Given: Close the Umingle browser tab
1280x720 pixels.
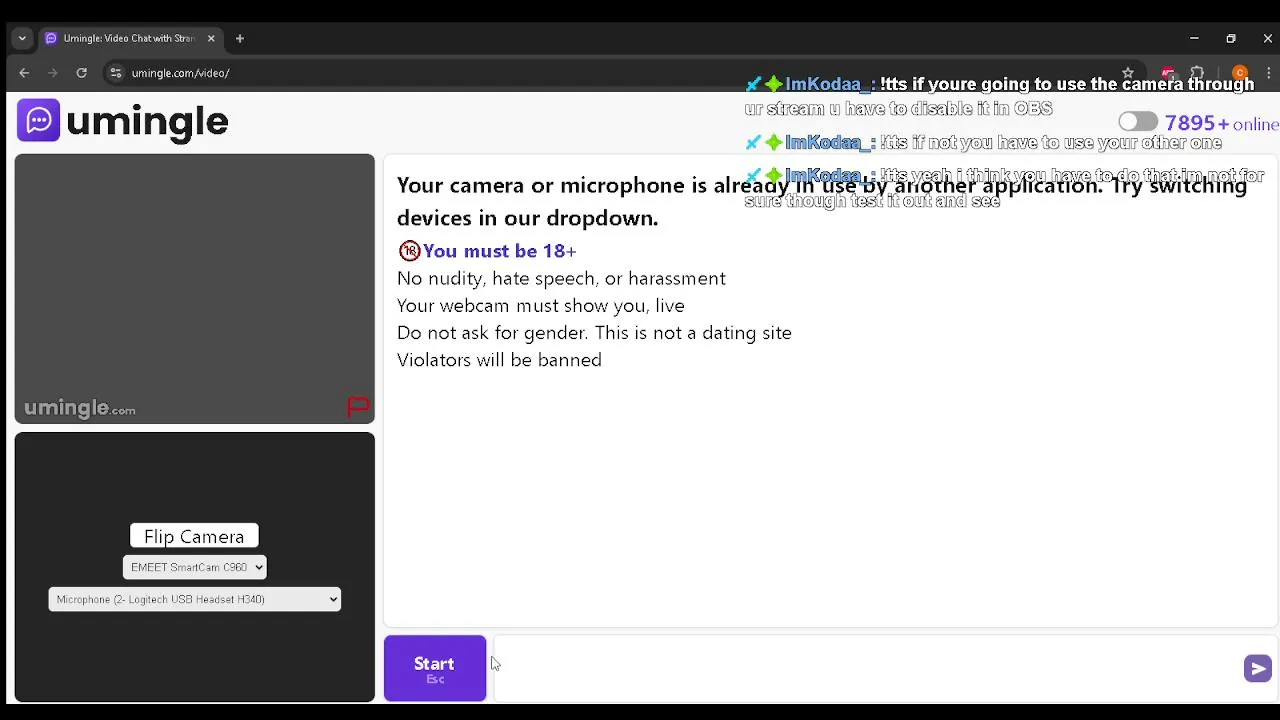Looking at the screenshot, I should [211, 38].
